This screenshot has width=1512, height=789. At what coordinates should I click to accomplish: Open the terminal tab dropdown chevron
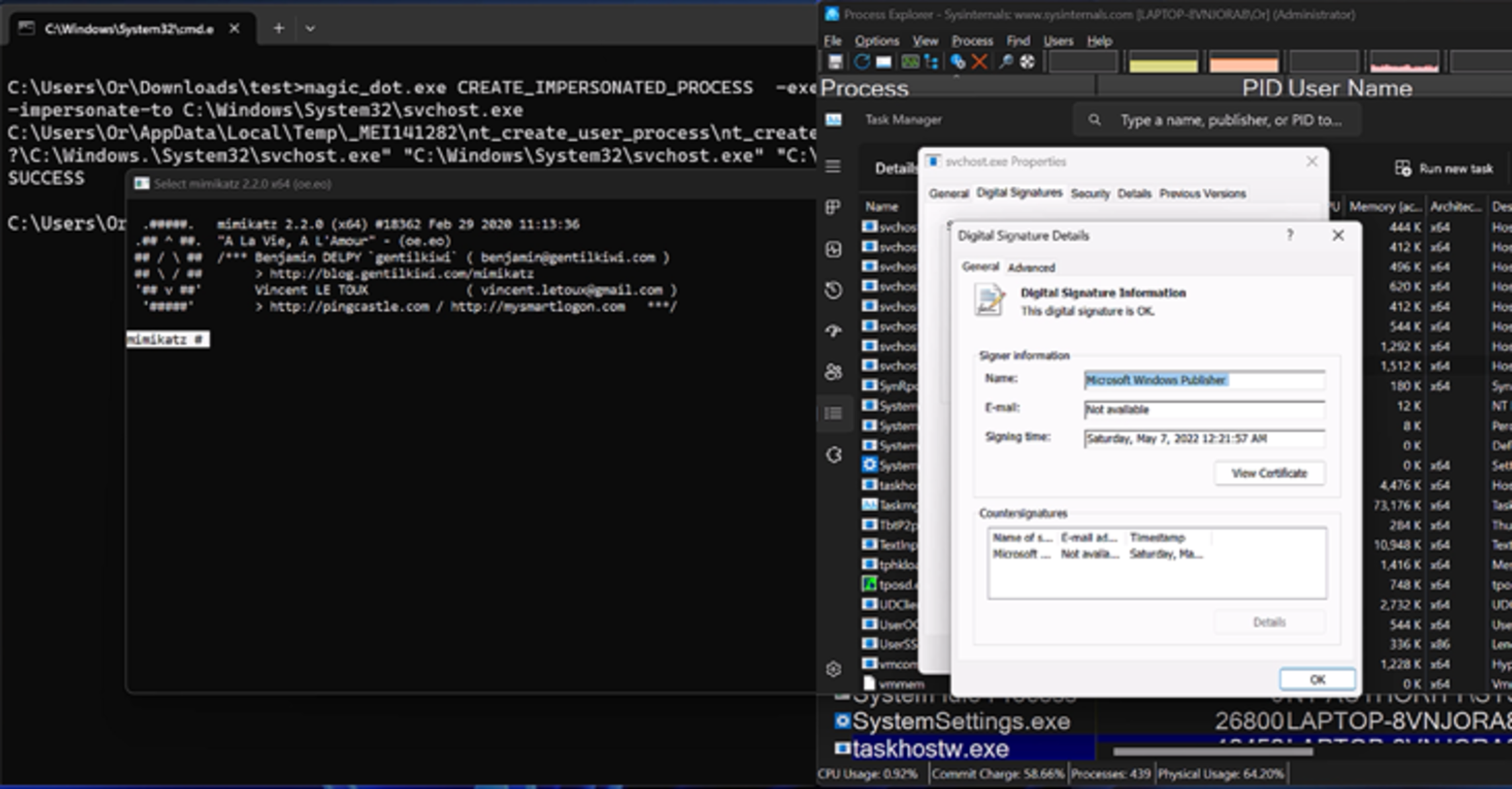coord(310,28)
